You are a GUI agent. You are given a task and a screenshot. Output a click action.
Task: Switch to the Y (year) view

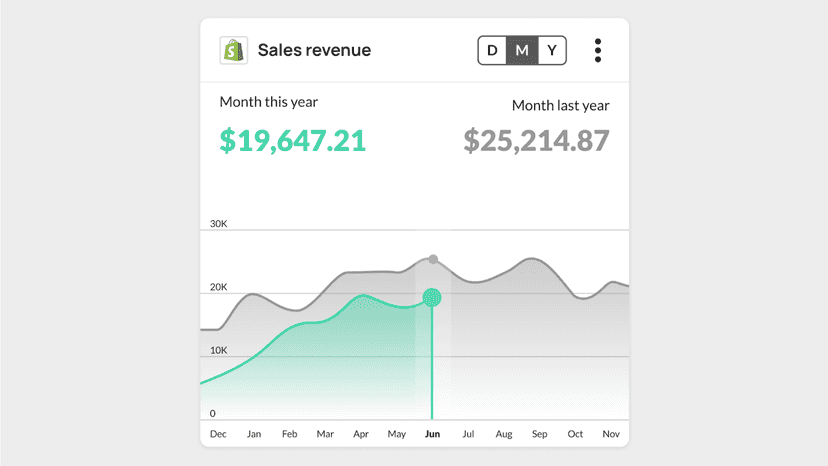coord(552,50)
